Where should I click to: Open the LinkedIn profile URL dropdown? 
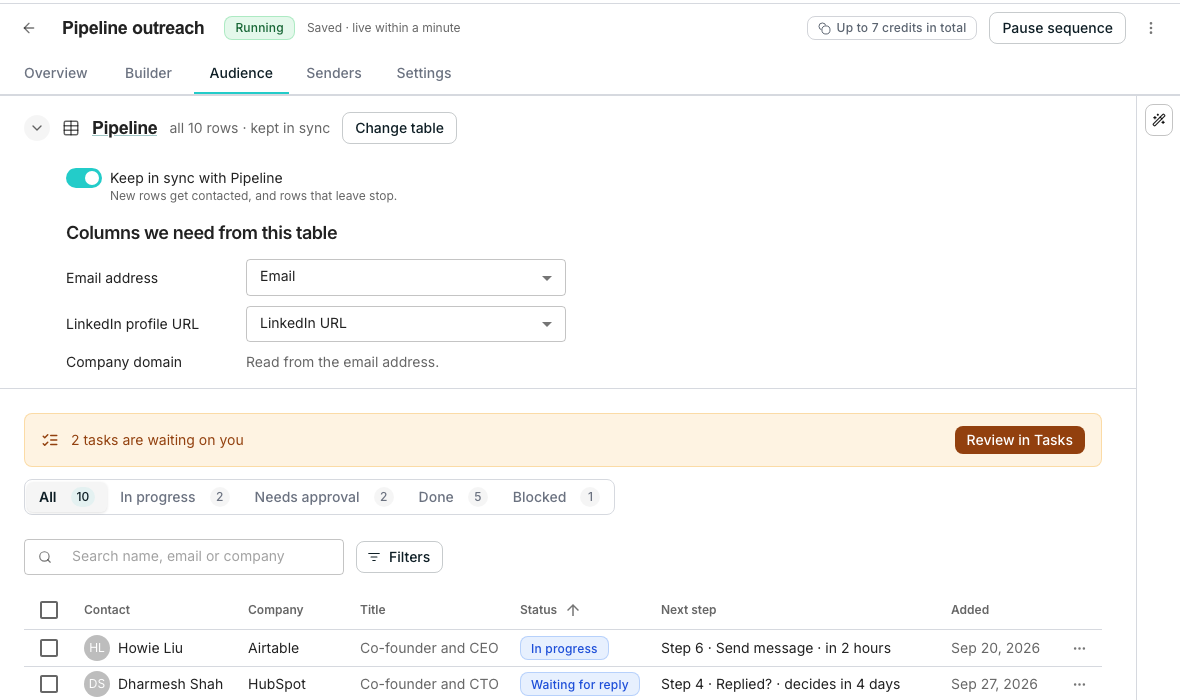[406, 324]
